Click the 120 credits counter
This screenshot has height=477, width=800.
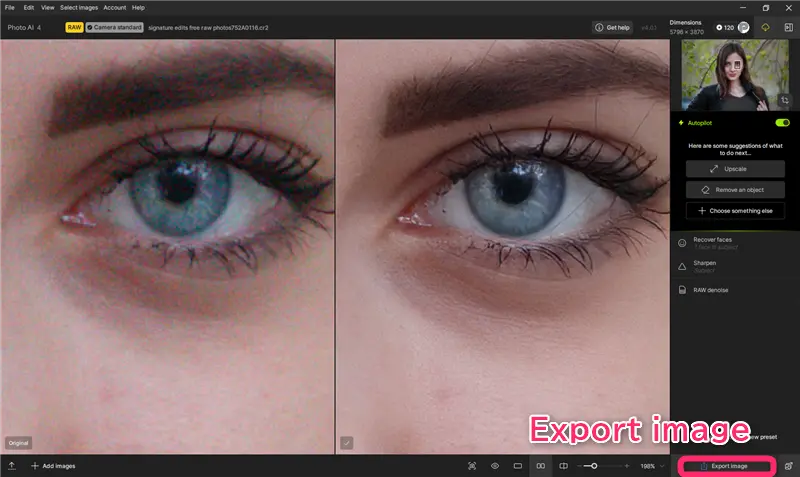coord(724,28)
